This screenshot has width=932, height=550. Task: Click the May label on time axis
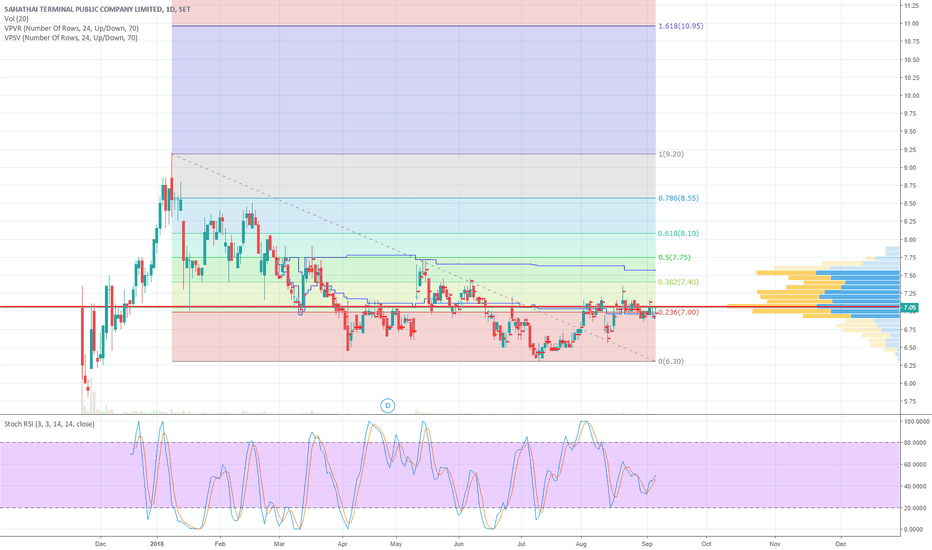(396, 543)
